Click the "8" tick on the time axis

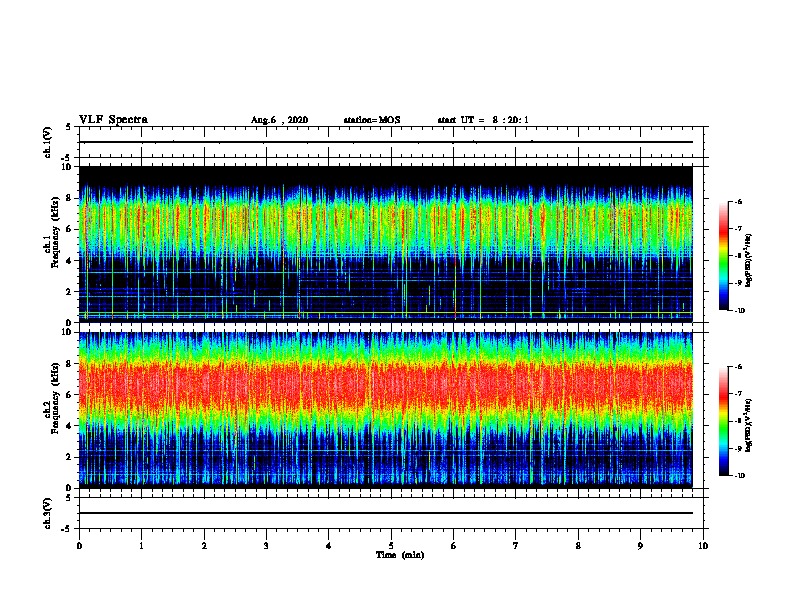coord(578,546)
